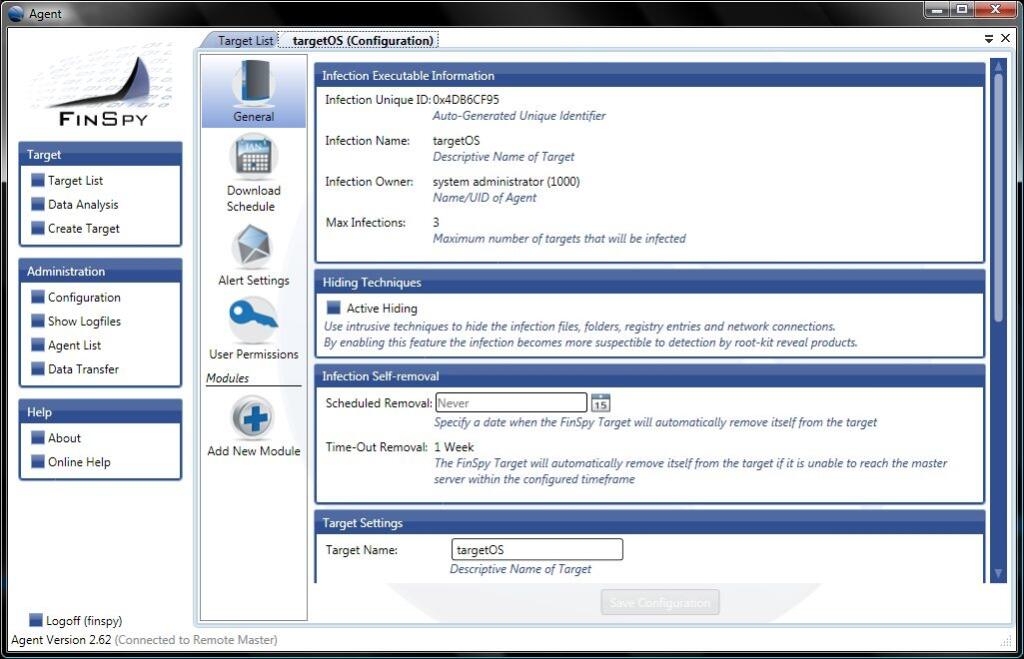Open Data Analysis in the sidebar
Screen dimensions: 1024x659
click(74, 204)
